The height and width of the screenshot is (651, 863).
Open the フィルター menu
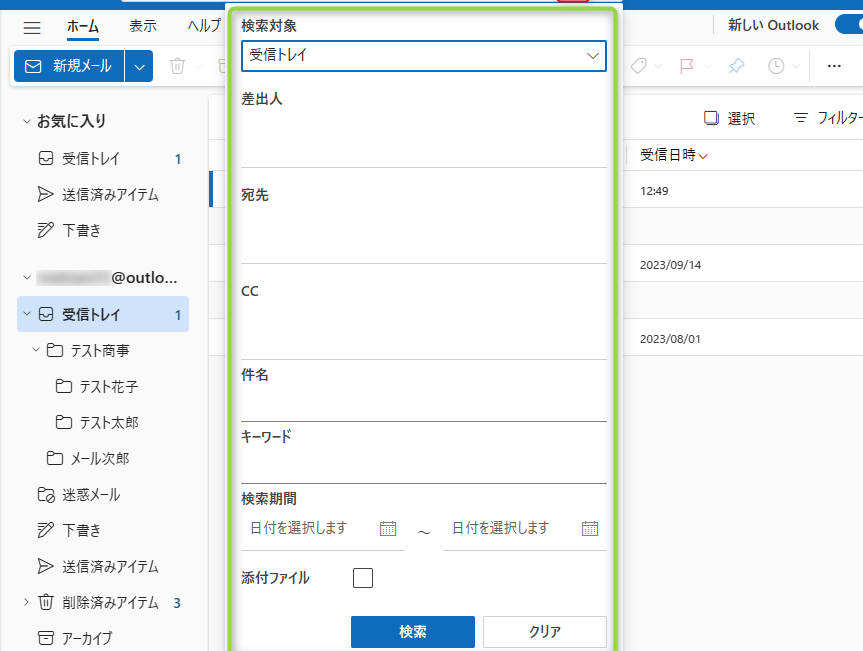coord(828,118)
